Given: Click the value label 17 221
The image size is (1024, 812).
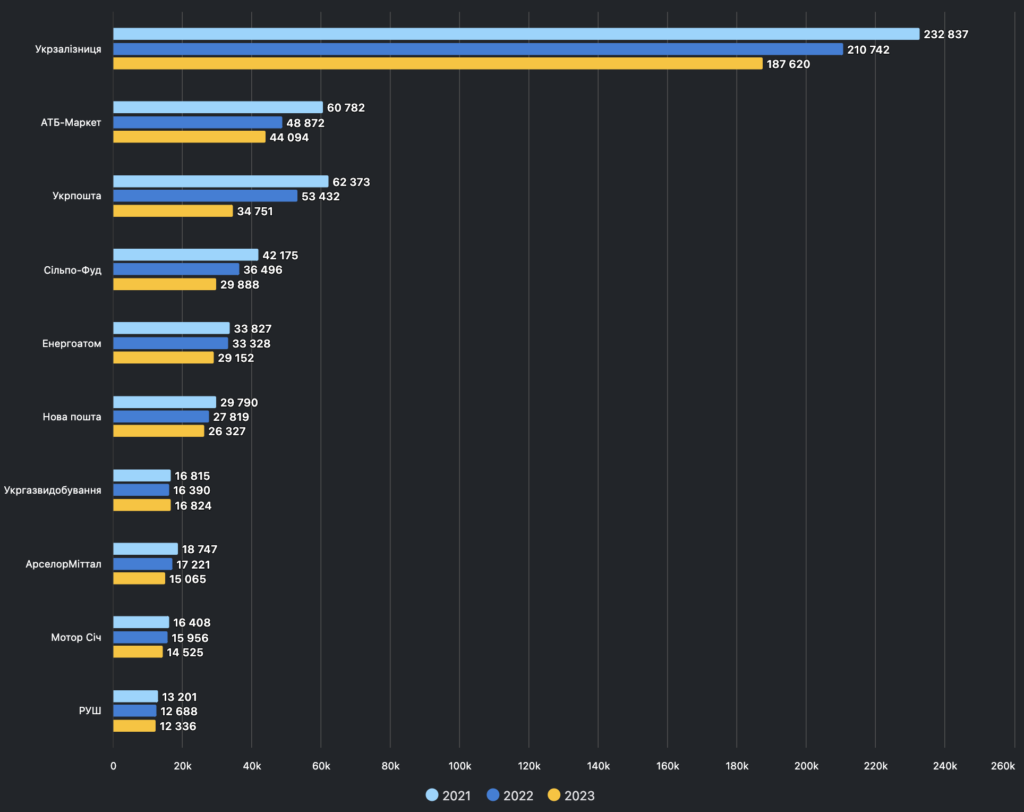Looking at the screenshot, I should tap(193, 564).
